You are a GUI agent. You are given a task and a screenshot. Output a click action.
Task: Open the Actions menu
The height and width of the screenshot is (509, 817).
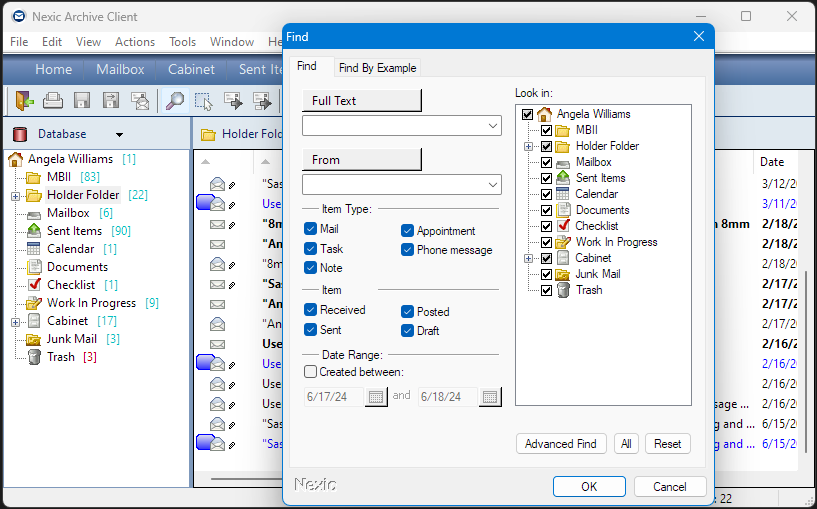click(135, 42)
